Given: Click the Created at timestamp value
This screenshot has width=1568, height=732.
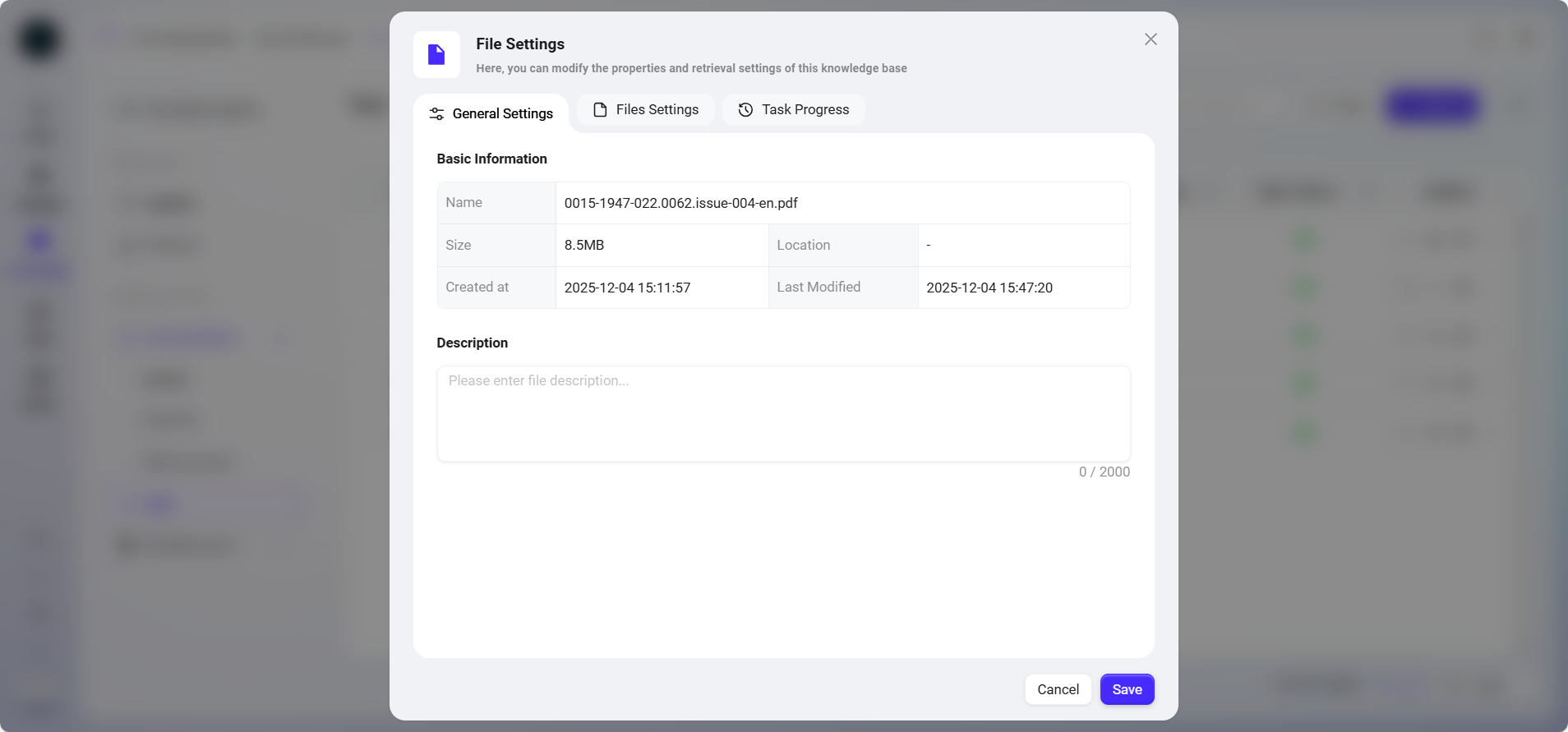Looking at the screenshot, I should click(x=627, y=288).
